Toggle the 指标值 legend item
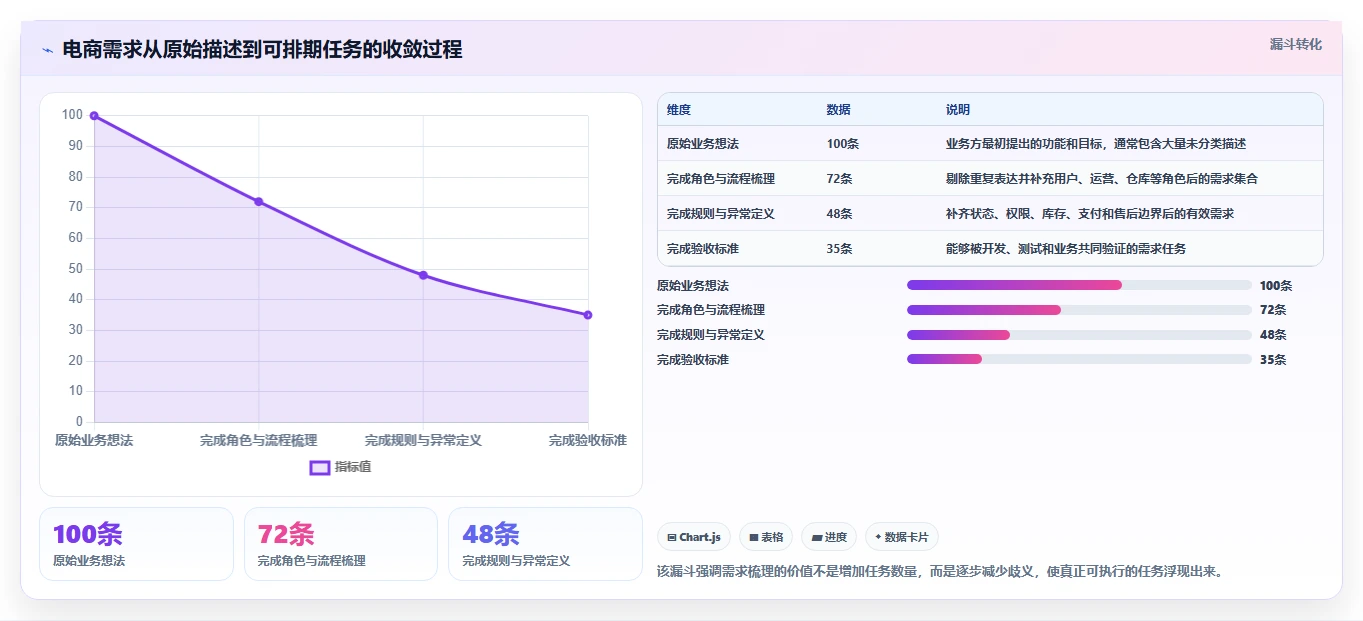The width and height of the screenshot is (1363, 621). pyautogui.click(x=340, y=467)
